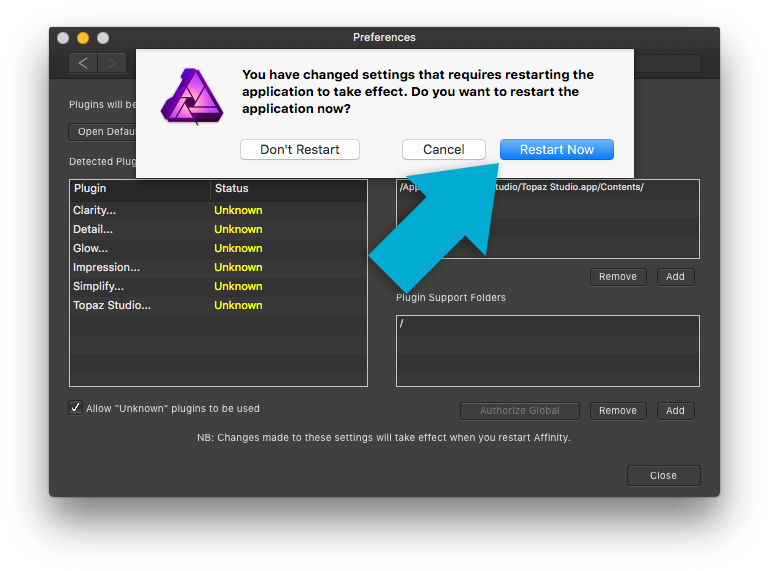The image size is (768, 571).
Task: Sort by the Plugin column header
Action: tap(140, 188)
